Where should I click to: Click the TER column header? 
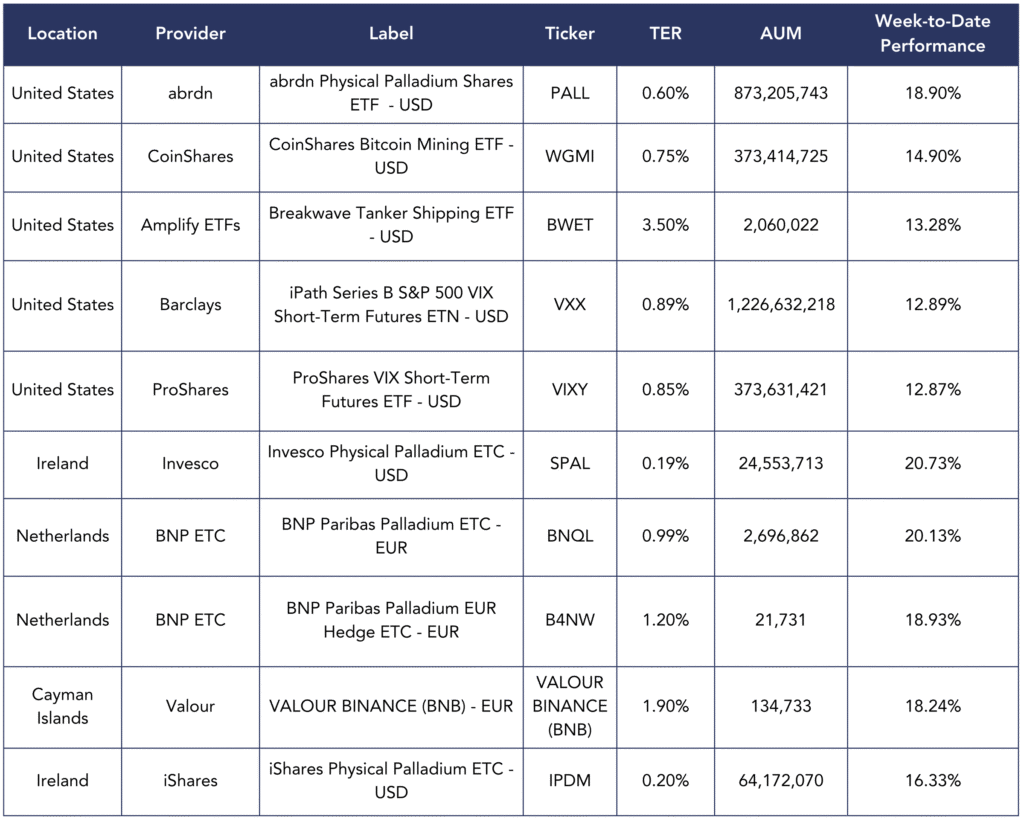[x=665, y=33]
